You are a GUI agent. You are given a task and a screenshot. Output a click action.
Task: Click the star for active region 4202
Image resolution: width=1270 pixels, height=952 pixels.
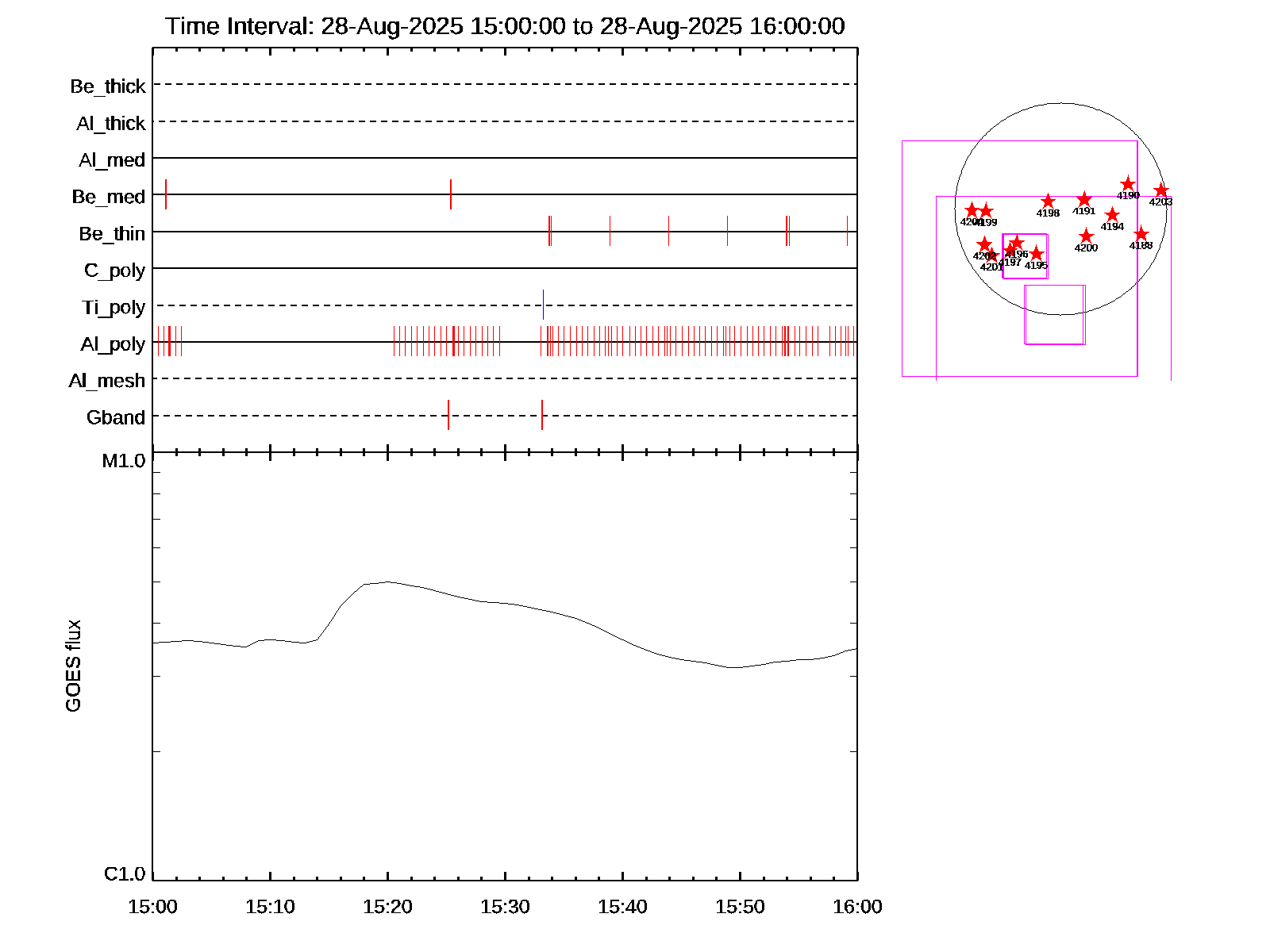pos(984,244)
